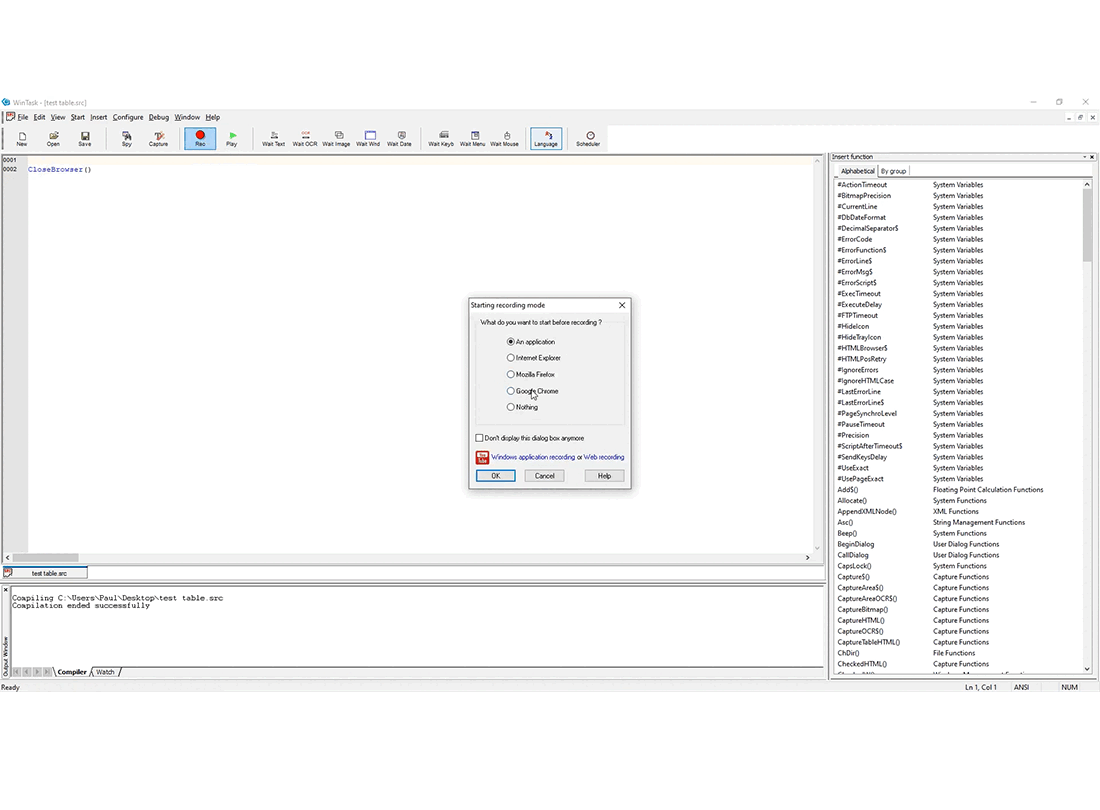
Task: Open the Configure menu
Action: pyautogui.click(x=128, y=117)
